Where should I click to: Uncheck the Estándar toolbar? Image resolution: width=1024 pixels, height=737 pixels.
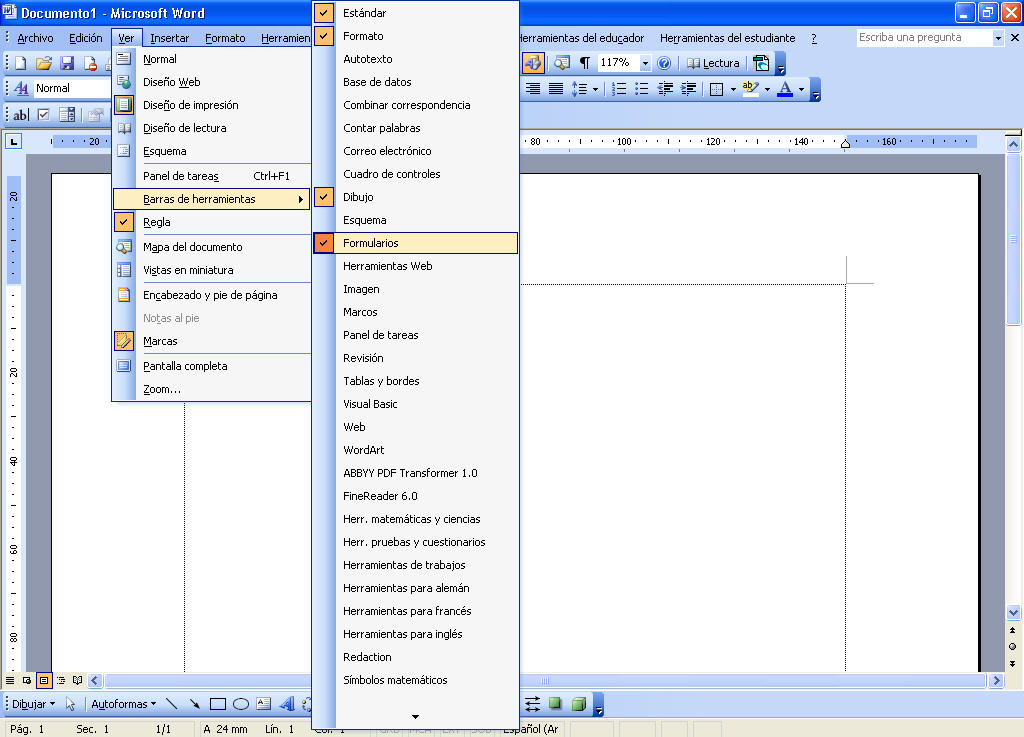coord(415,13)
